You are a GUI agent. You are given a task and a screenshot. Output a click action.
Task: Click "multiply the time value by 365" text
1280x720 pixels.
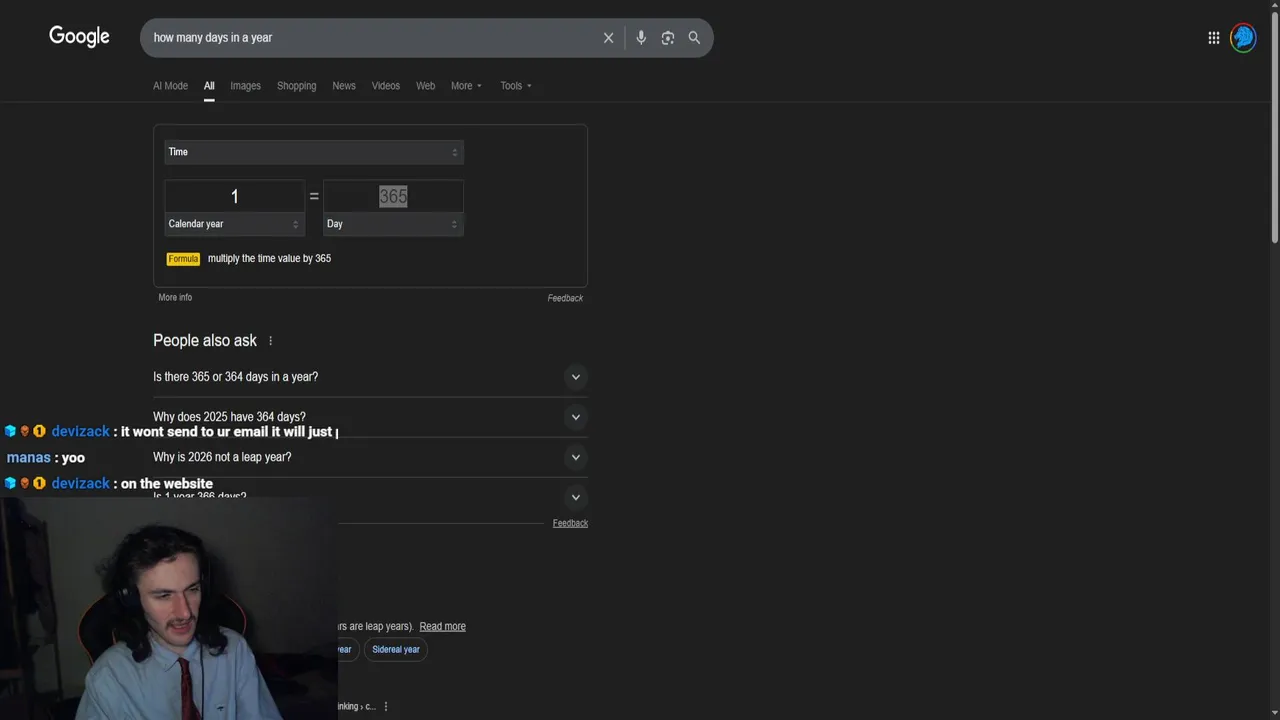pos(269,259)
